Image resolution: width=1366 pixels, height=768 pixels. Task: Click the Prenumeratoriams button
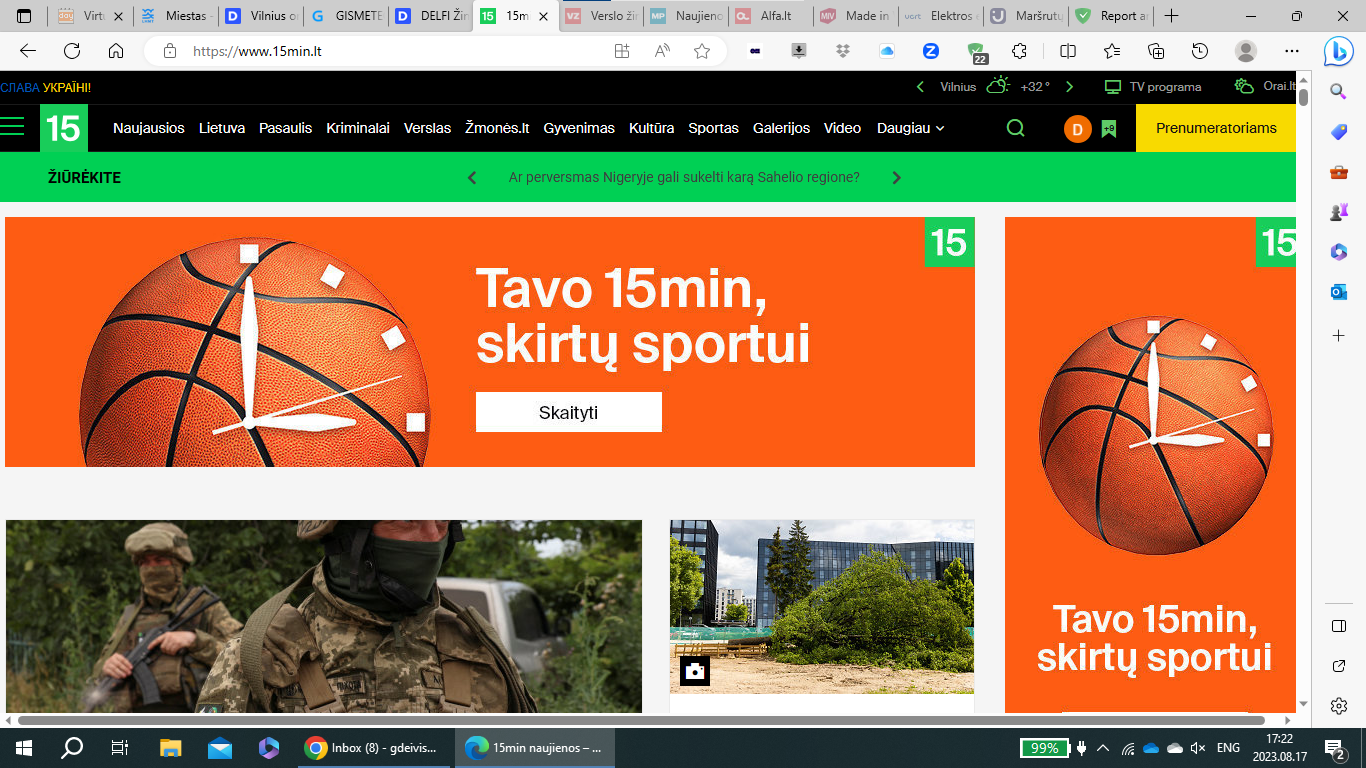tap(1215, 128)
